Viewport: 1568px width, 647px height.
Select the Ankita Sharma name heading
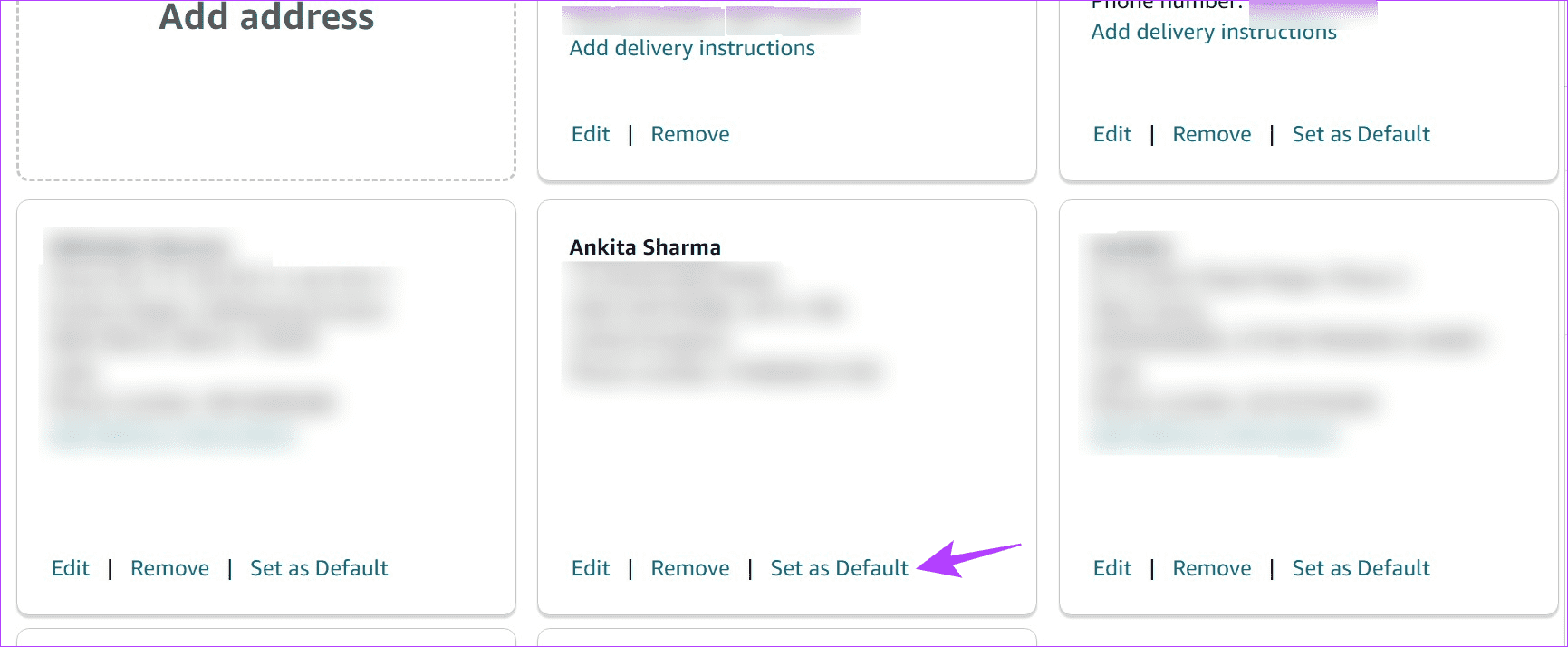(645, 247)
